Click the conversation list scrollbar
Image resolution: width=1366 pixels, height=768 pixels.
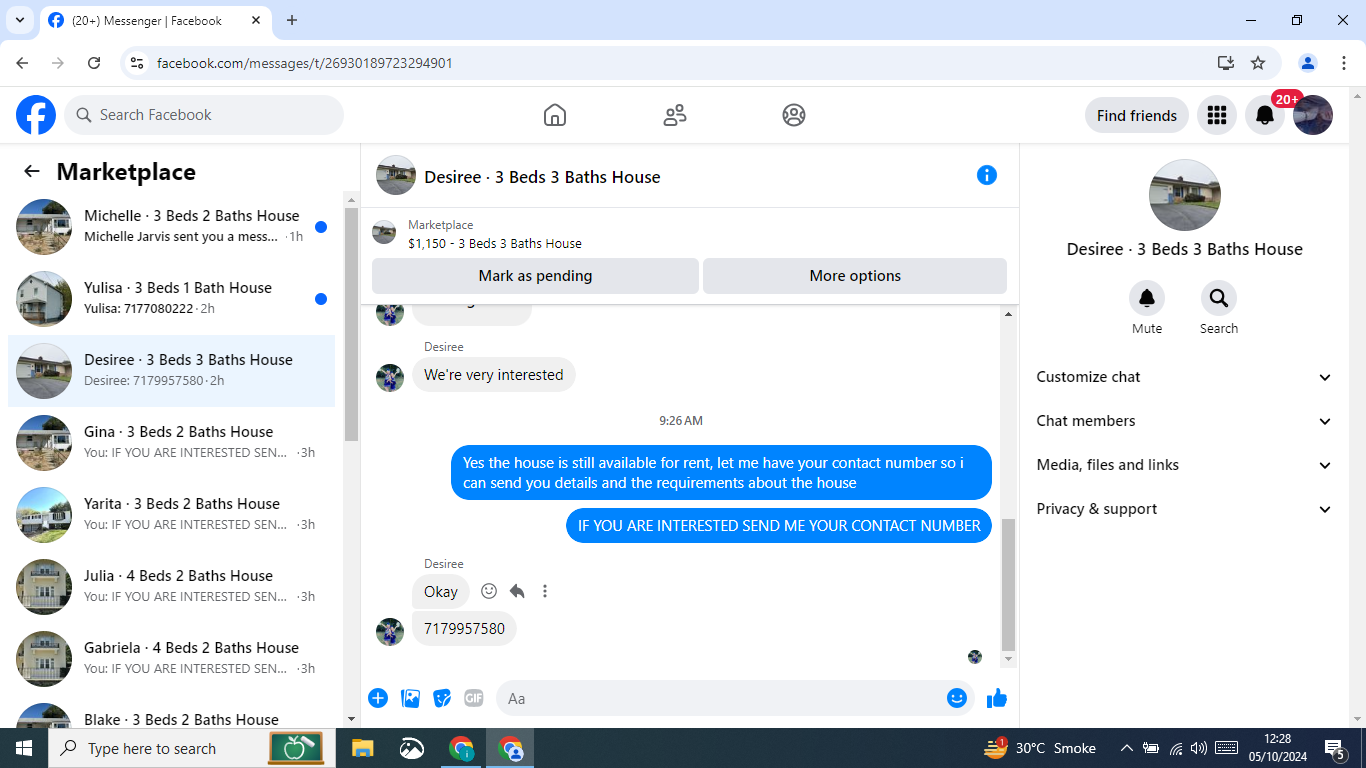pyautogui.click(x=351, y=325)
